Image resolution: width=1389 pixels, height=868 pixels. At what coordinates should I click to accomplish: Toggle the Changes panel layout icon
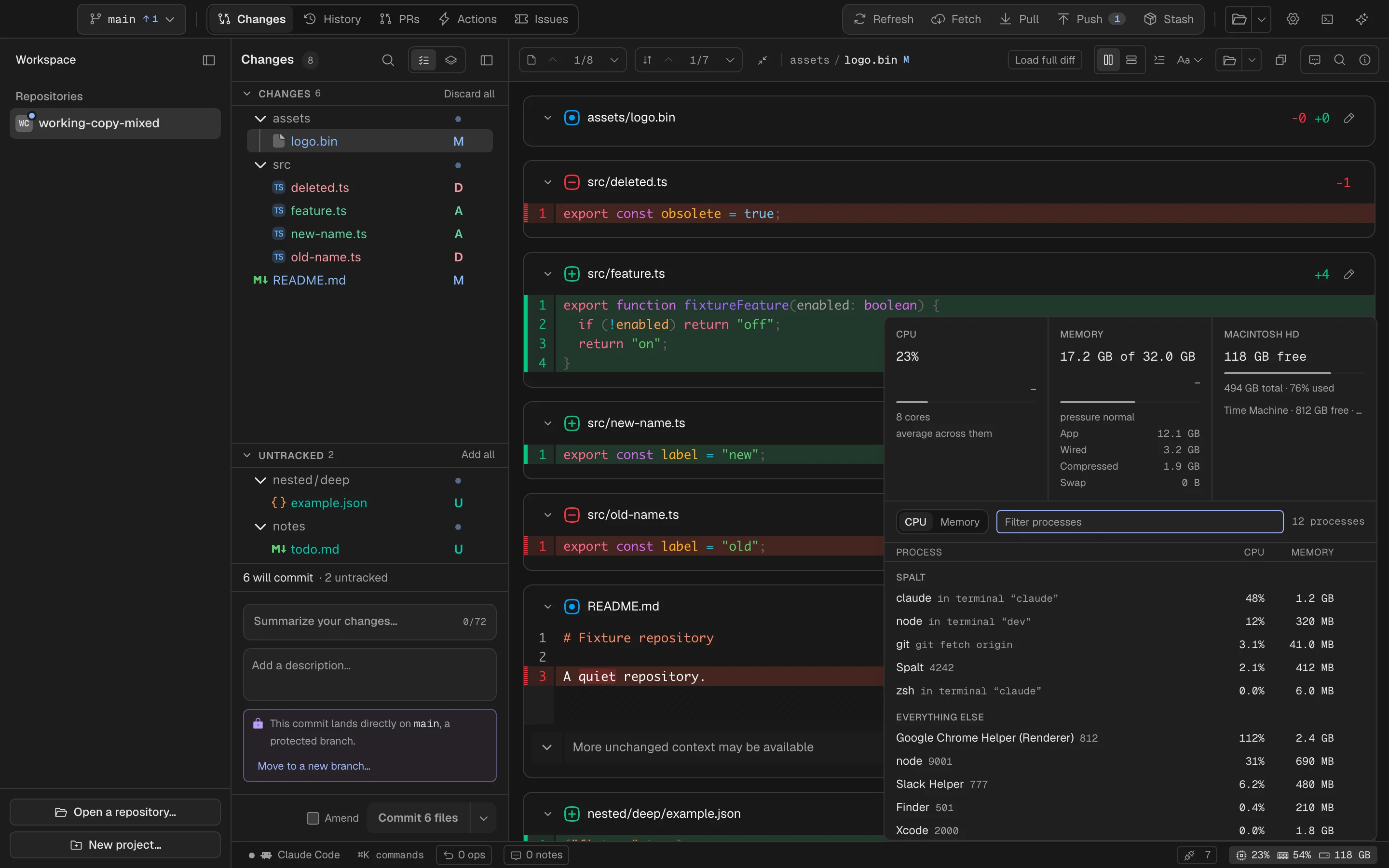(487, 60)
